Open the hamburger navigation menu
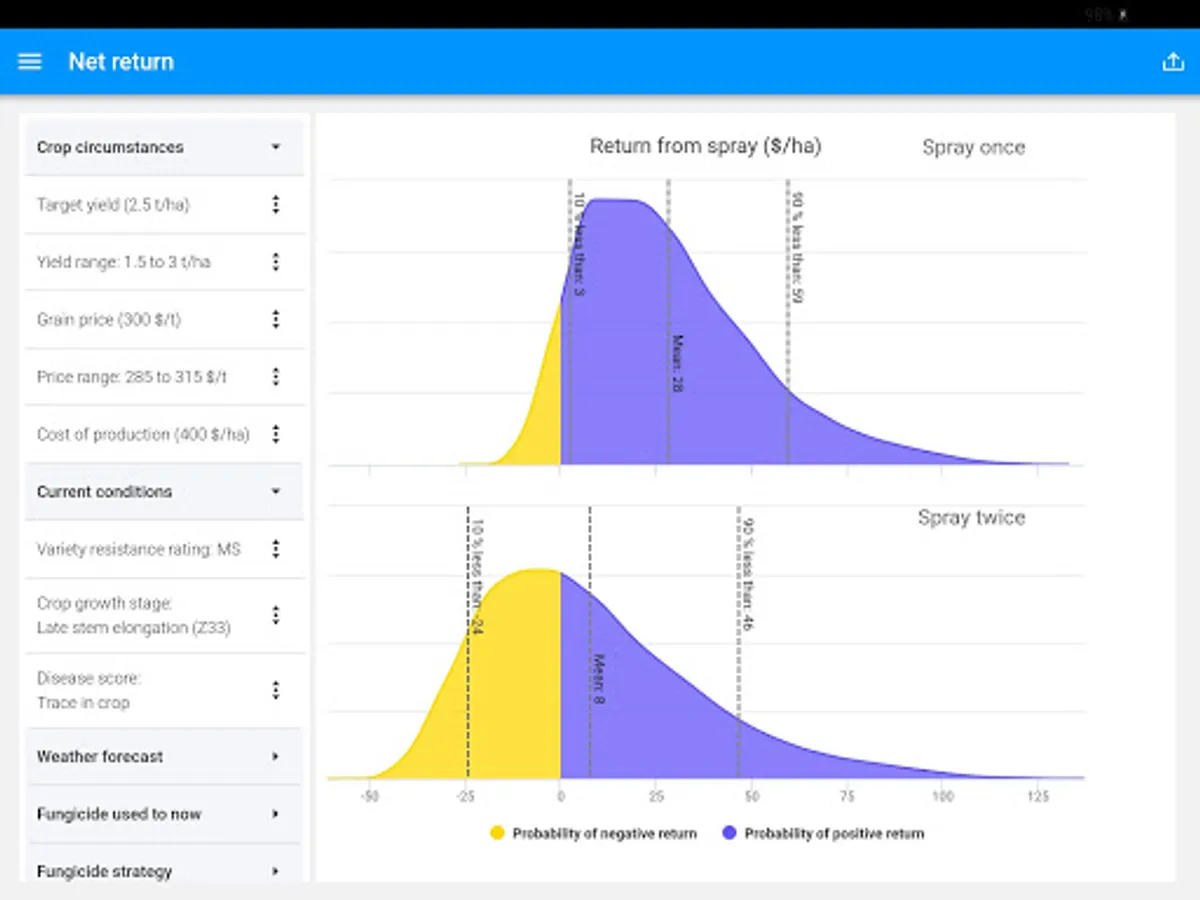Image resolution: width=1200 pixels, height=900 pixels. pyautogui.click(x=30, y=61)
